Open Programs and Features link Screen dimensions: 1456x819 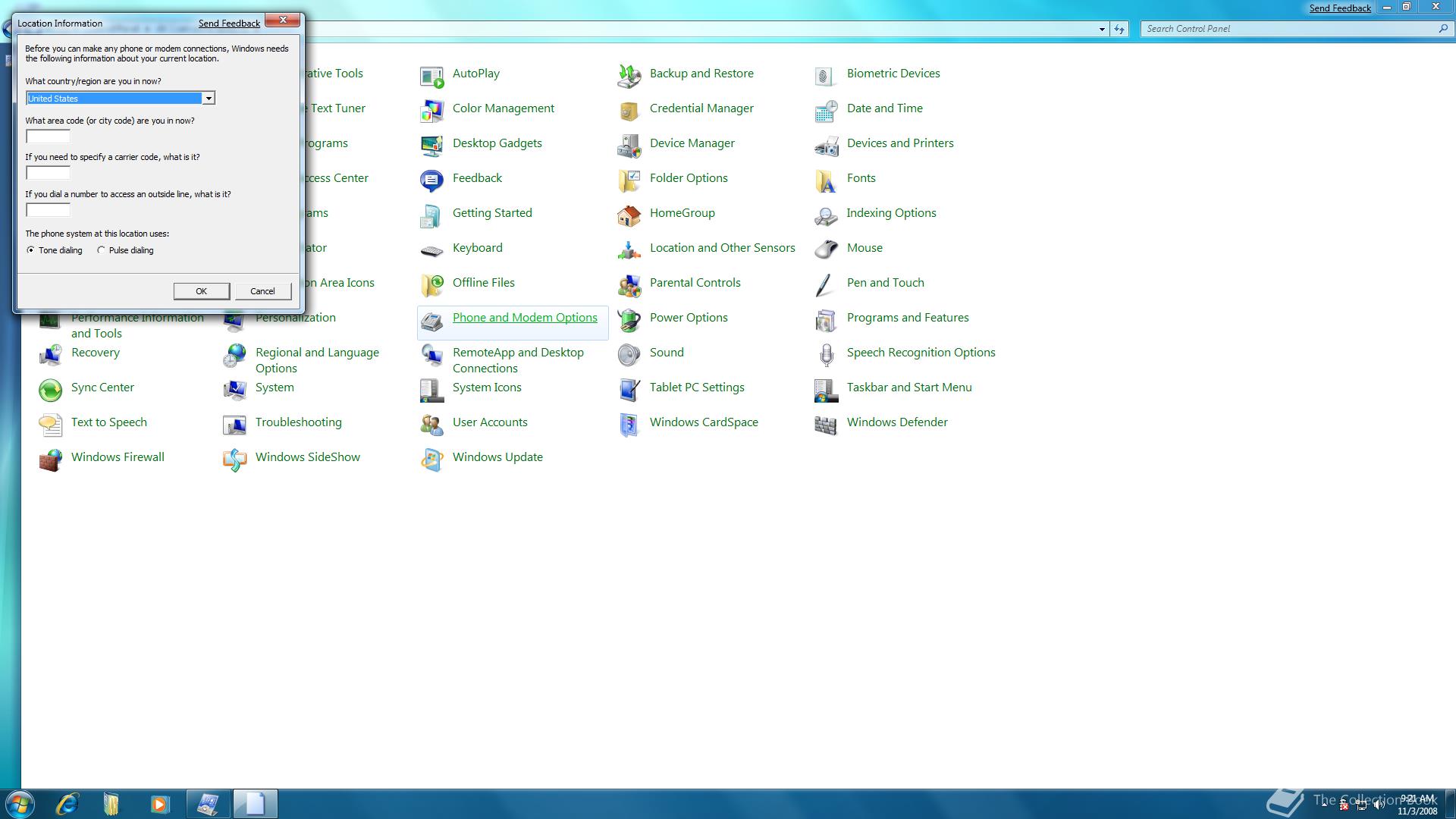[x=908, y=318]
